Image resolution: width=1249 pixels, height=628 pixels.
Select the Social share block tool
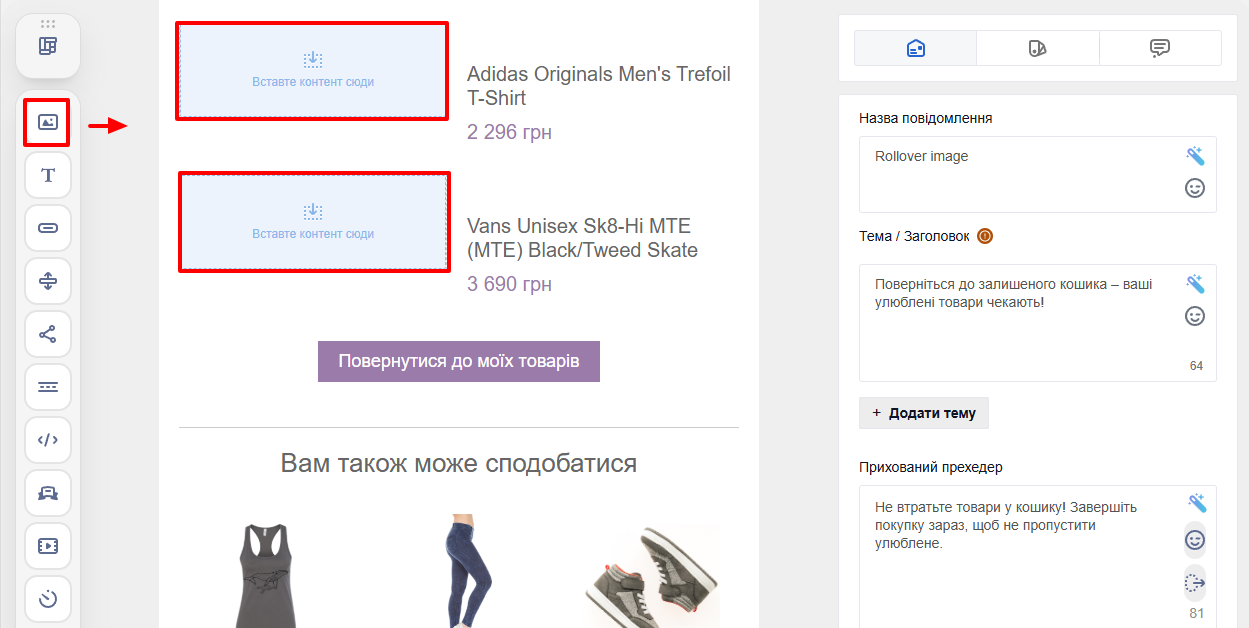click(48, 334)
